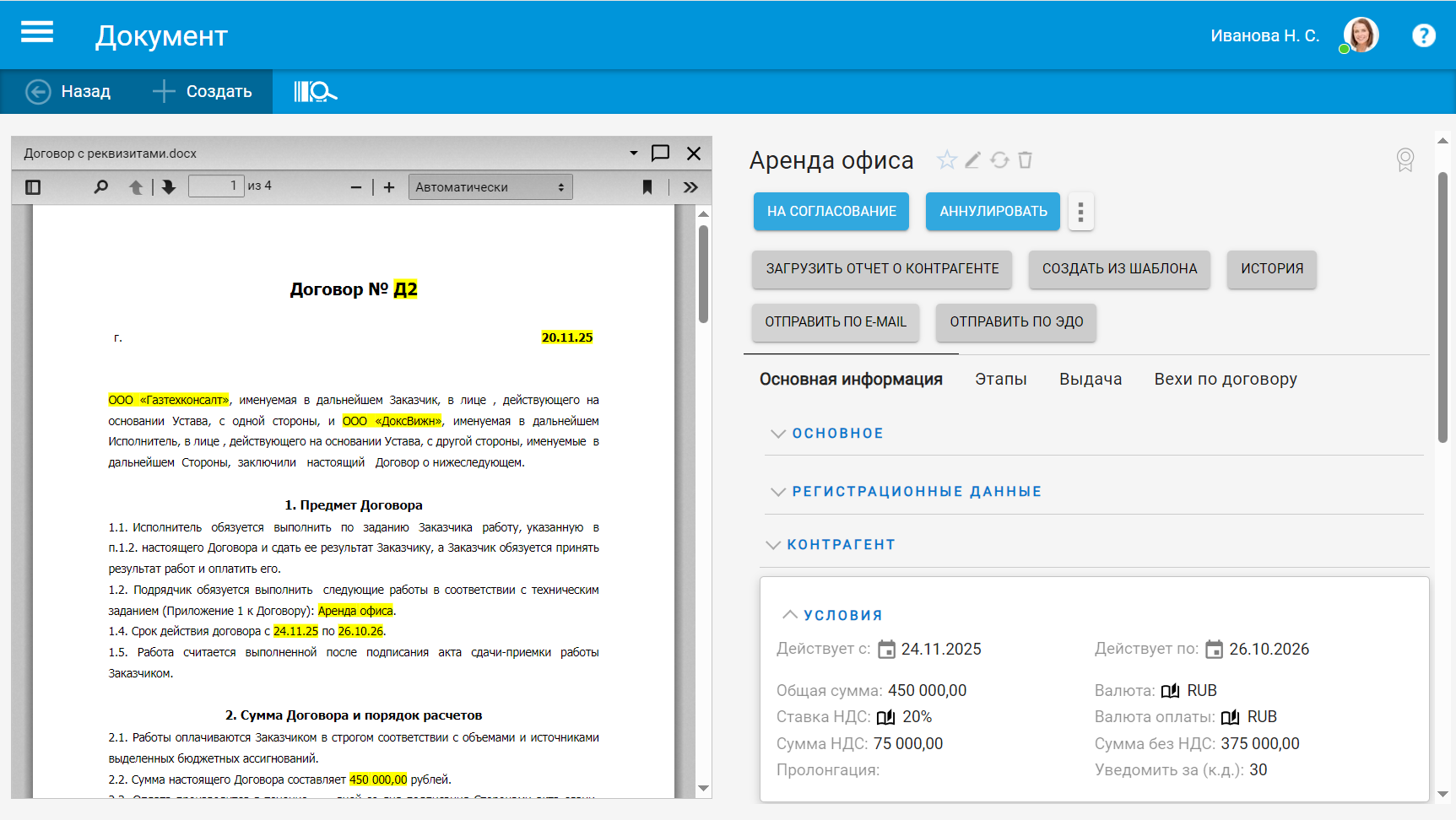Expand the Основное section

click(x=837, y=434)
